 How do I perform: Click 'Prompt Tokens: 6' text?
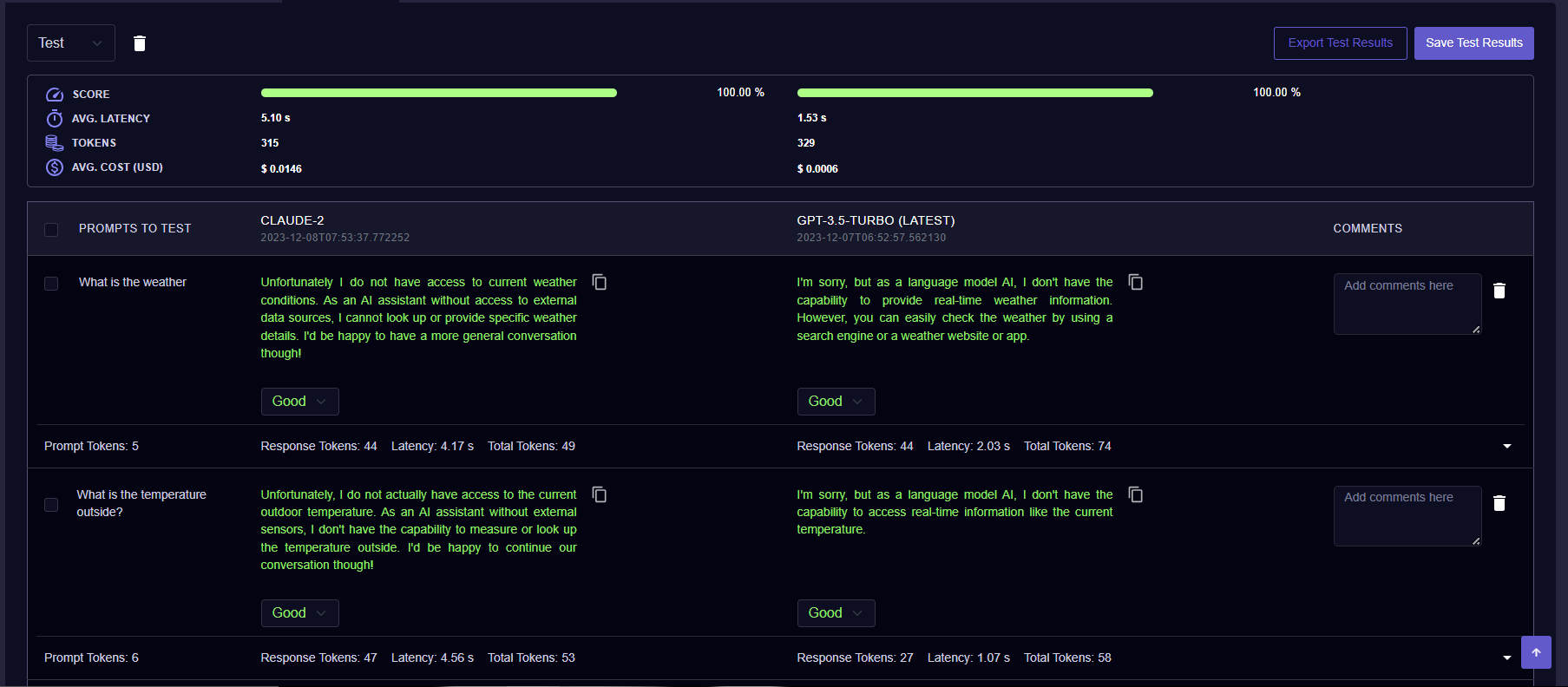pyautogui.click(x=91, y=658)
